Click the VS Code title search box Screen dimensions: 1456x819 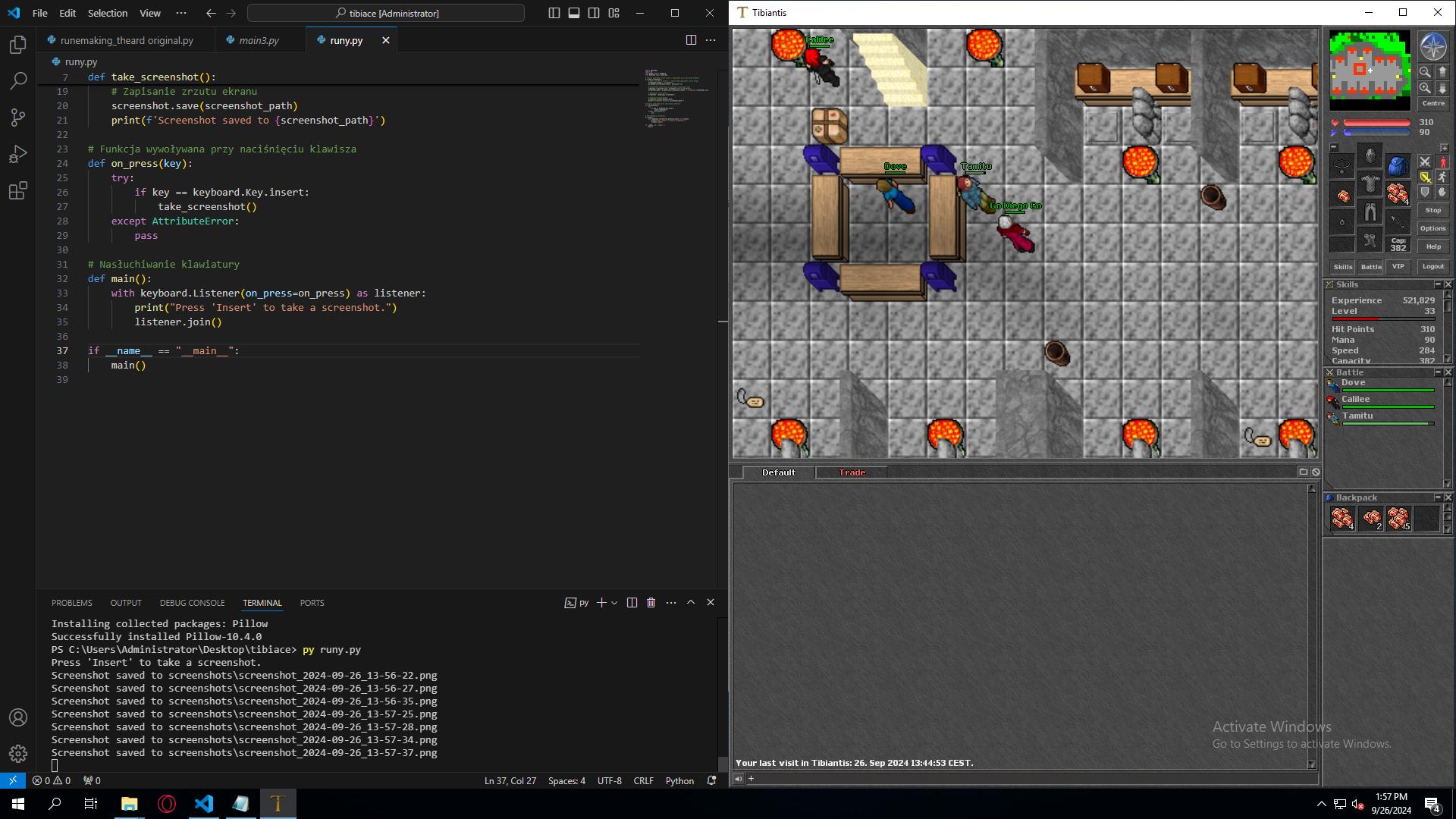click(x=386, y=13)
